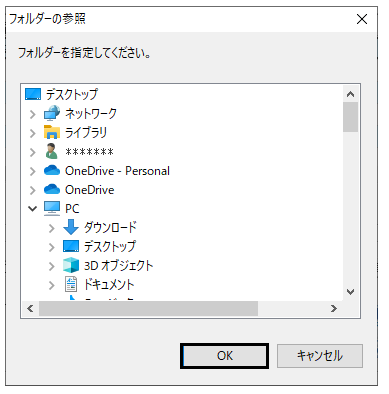This screenshot has width=389, height=394.
Task: Click the blue download arrow icon
Action: click(x=71, y=227)
